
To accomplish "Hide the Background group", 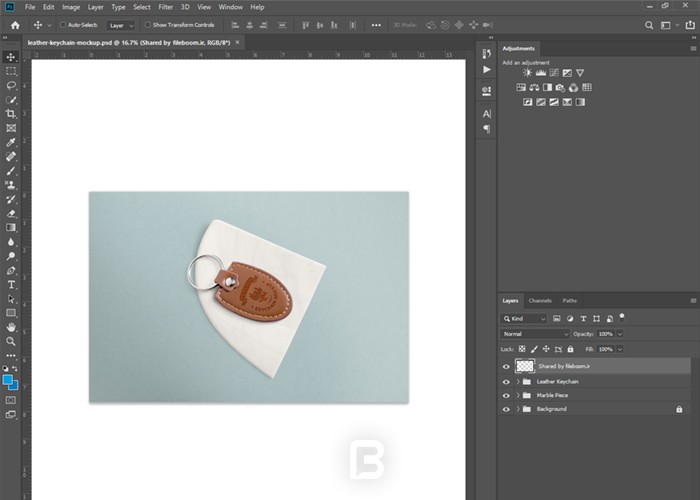I will (506, 409).
